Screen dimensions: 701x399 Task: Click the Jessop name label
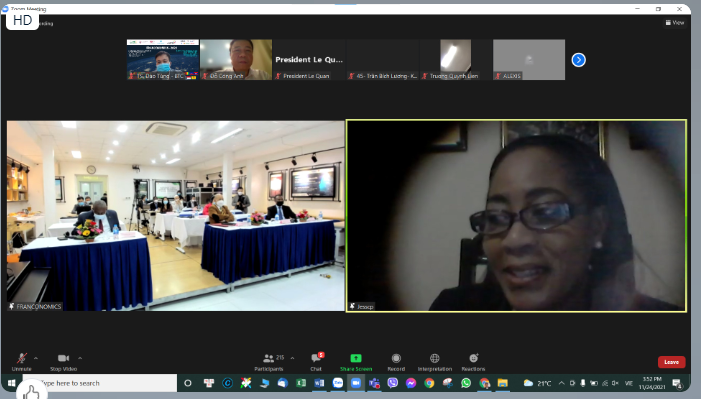361,306
